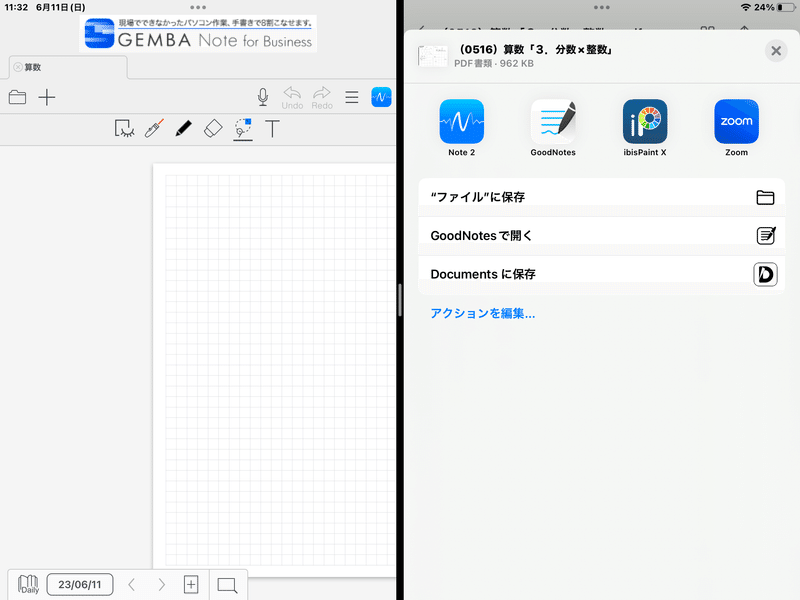Tap the grid paper note page
Image resolution: width=800 pixels, height=600 pixels.
click(274, 370)
